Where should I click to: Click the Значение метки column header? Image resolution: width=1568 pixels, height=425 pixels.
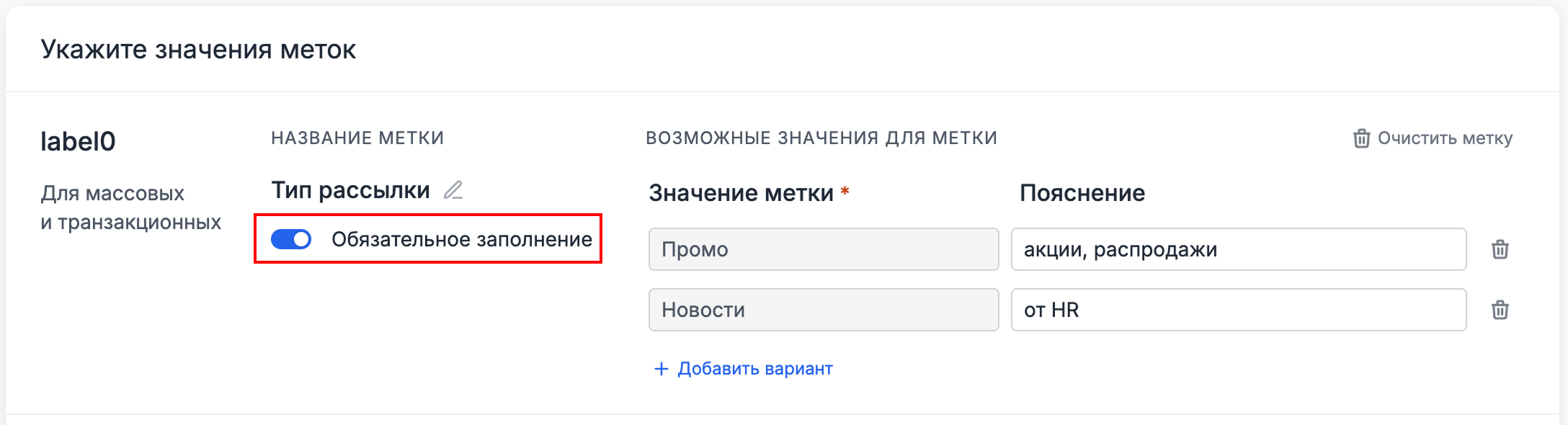click(x=741, y=193)
